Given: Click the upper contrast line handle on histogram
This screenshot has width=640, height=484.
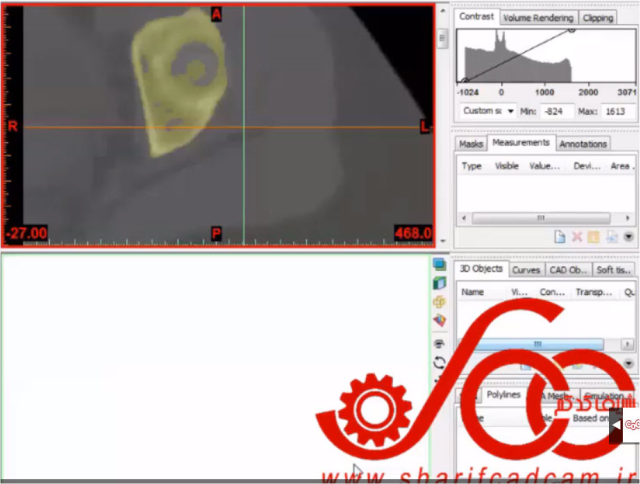Looking at the screenshot, I should 571,29.
